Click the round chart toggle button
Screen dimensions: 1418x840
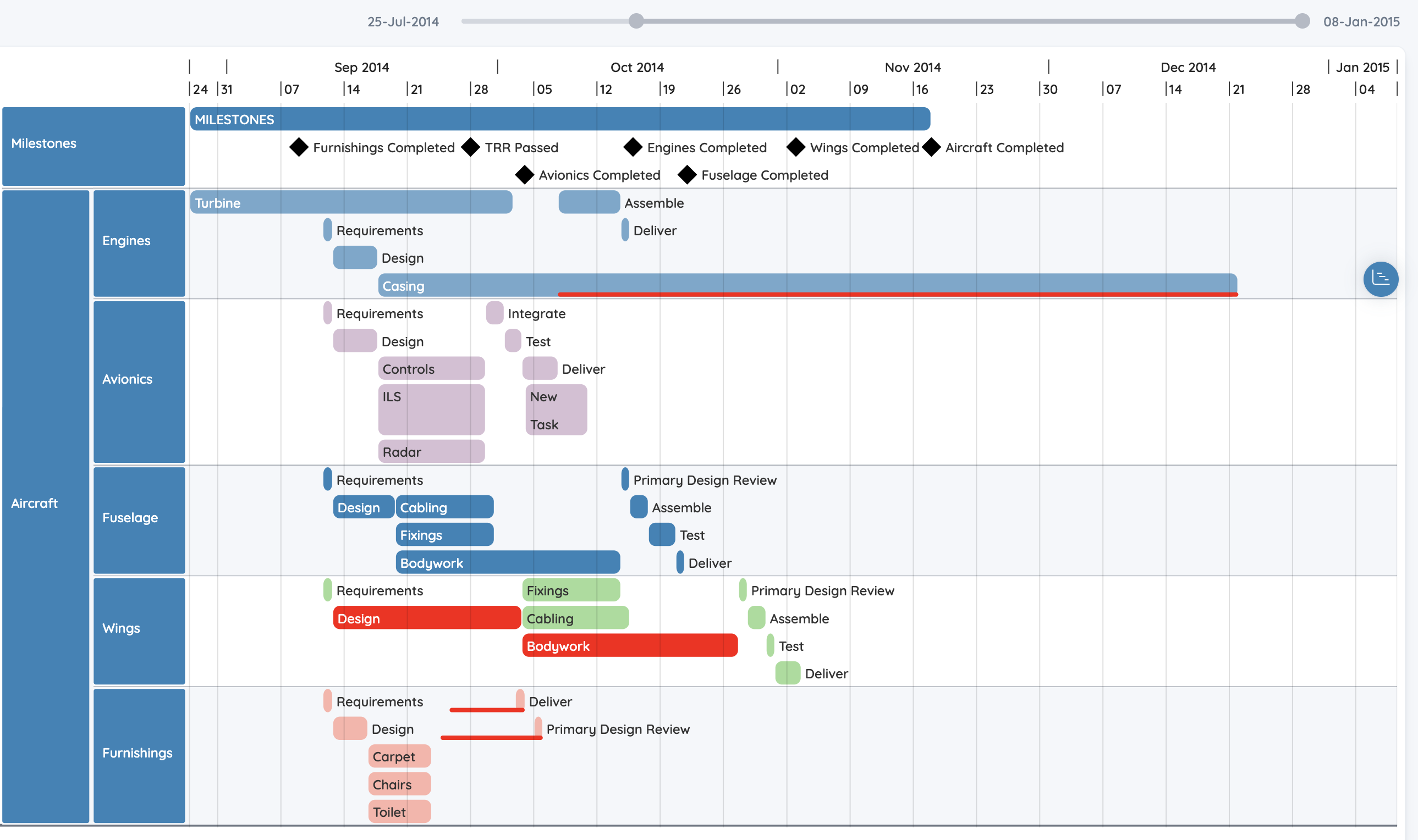click(x=1380, y=279)
